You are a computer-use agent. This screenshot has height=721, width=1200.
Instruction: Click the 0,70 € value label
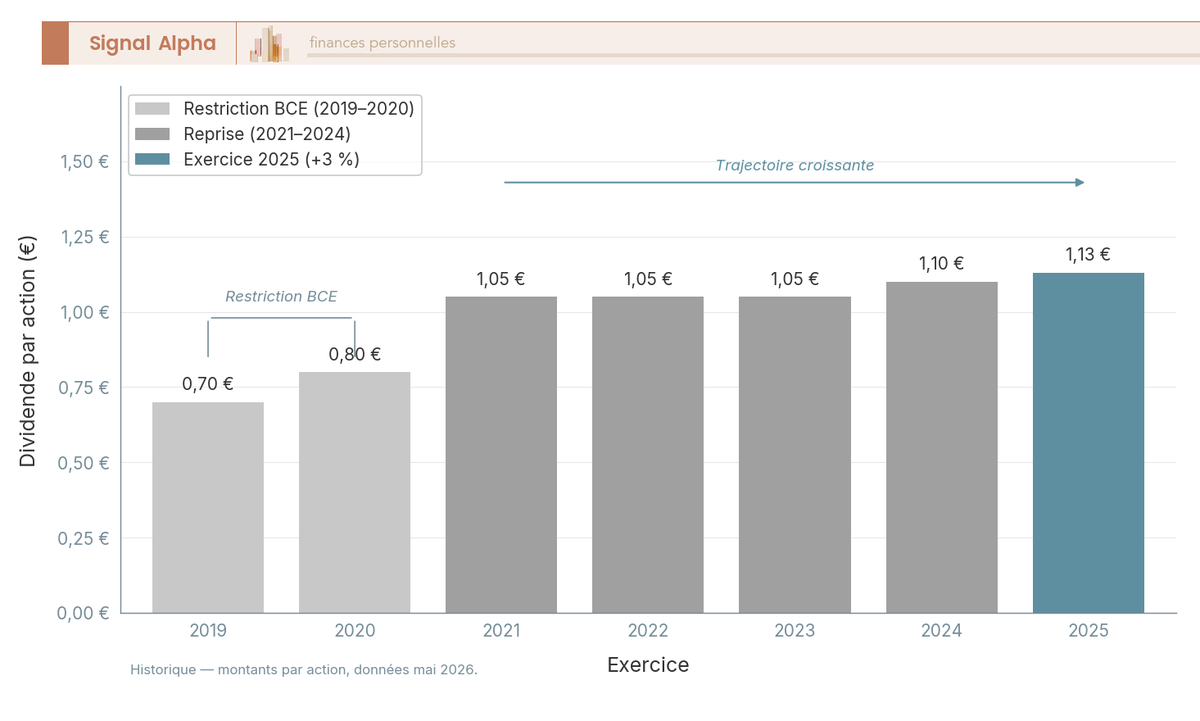click(208, 384)
